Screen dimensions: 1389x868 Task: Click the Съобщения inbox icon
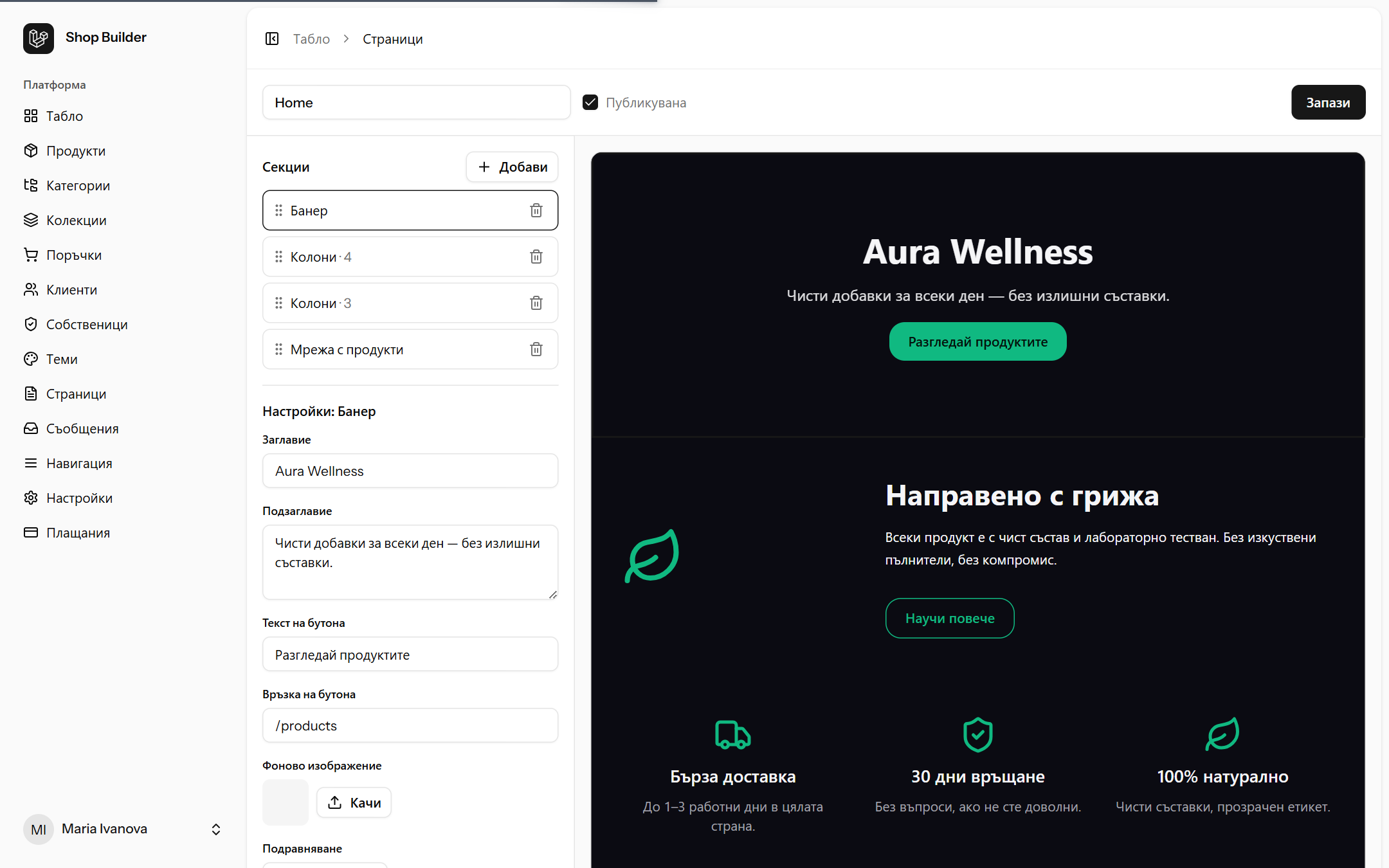point(31,428)
